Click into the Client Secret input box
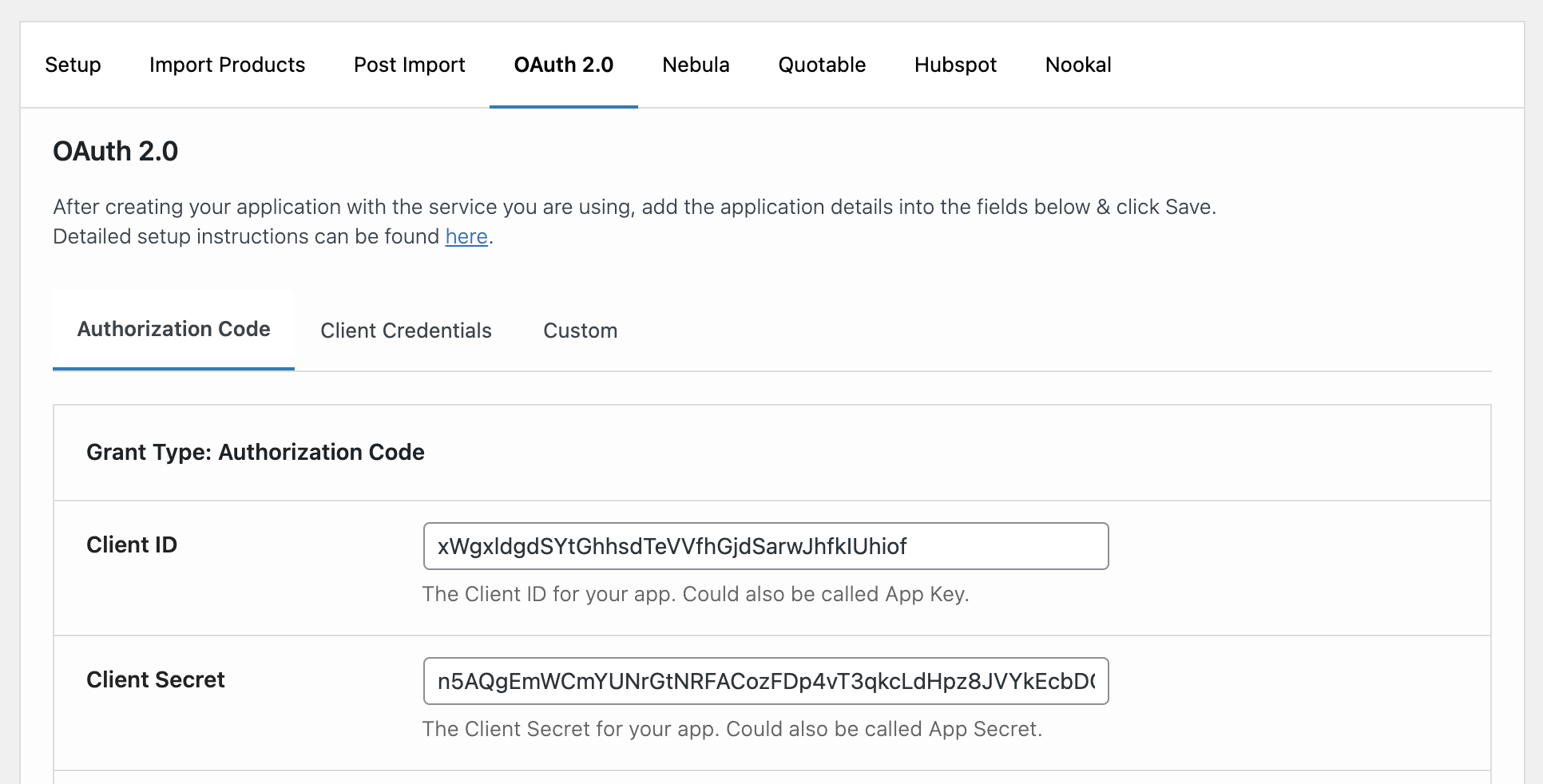 click(766, 681)
